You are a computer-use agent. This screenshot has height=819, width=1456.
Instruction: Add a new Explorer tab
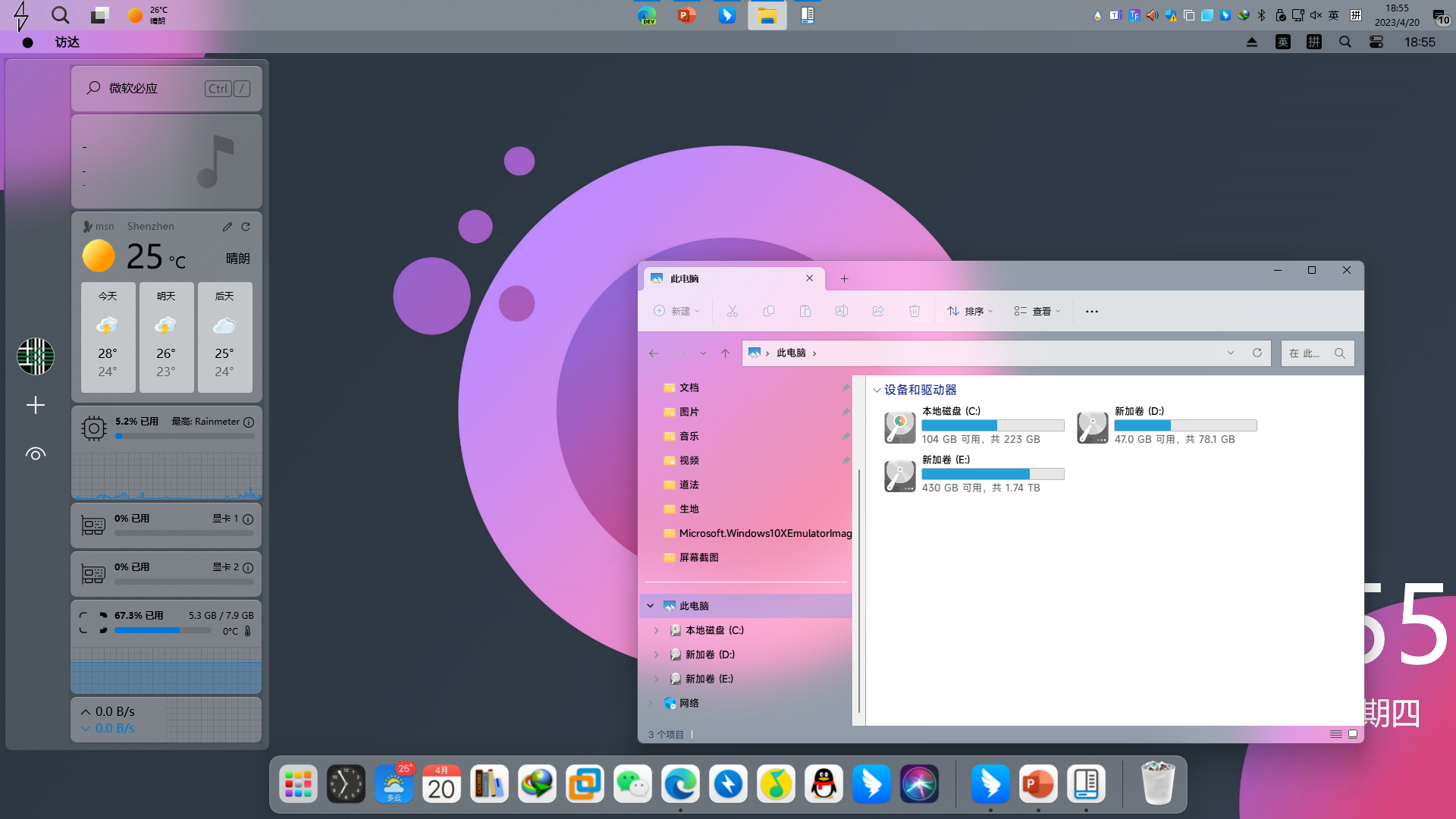tap(844, 279)
